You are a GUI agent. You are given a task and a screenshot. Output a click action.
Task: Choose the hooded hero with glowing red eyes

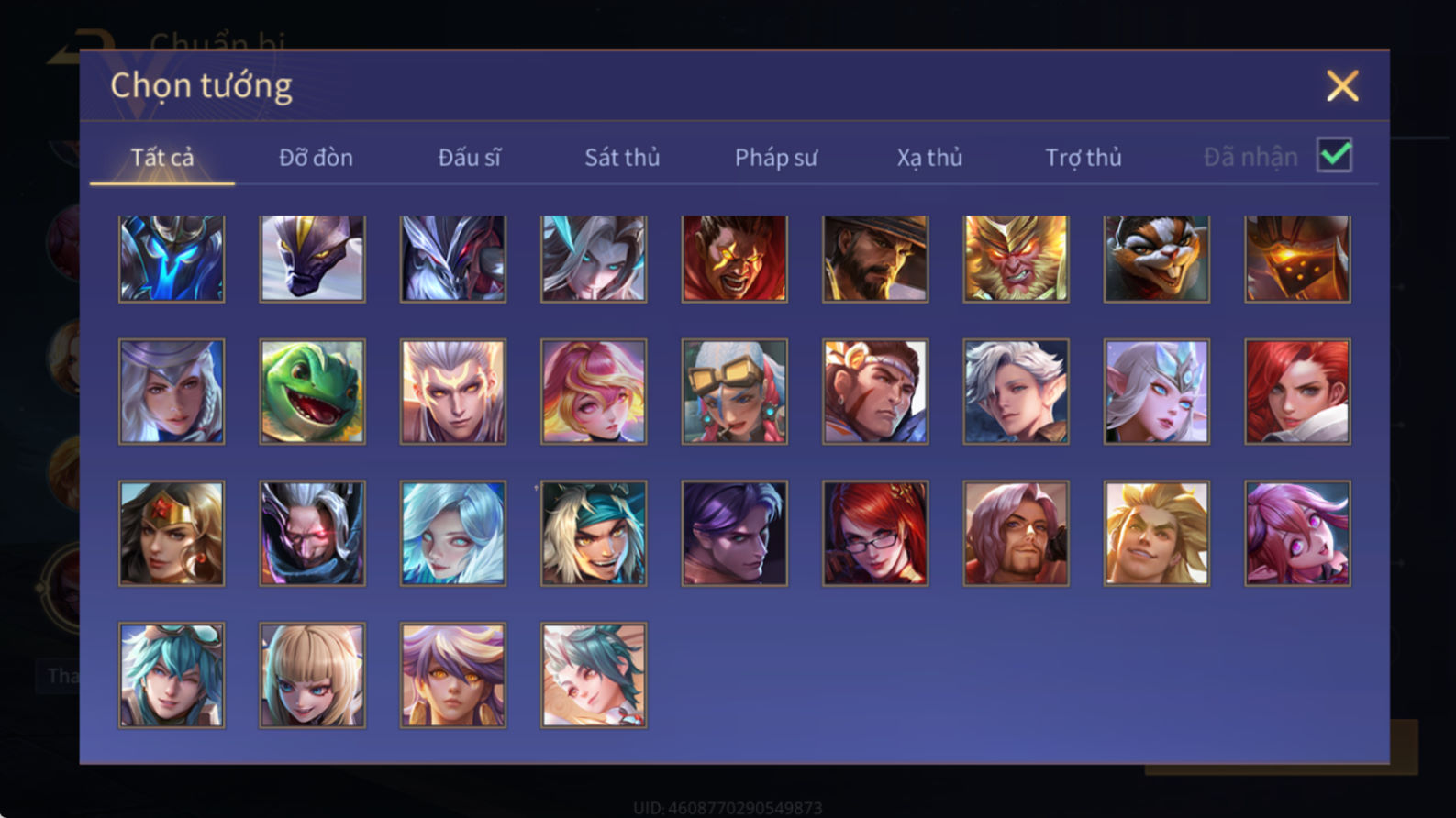click(312, 533)
